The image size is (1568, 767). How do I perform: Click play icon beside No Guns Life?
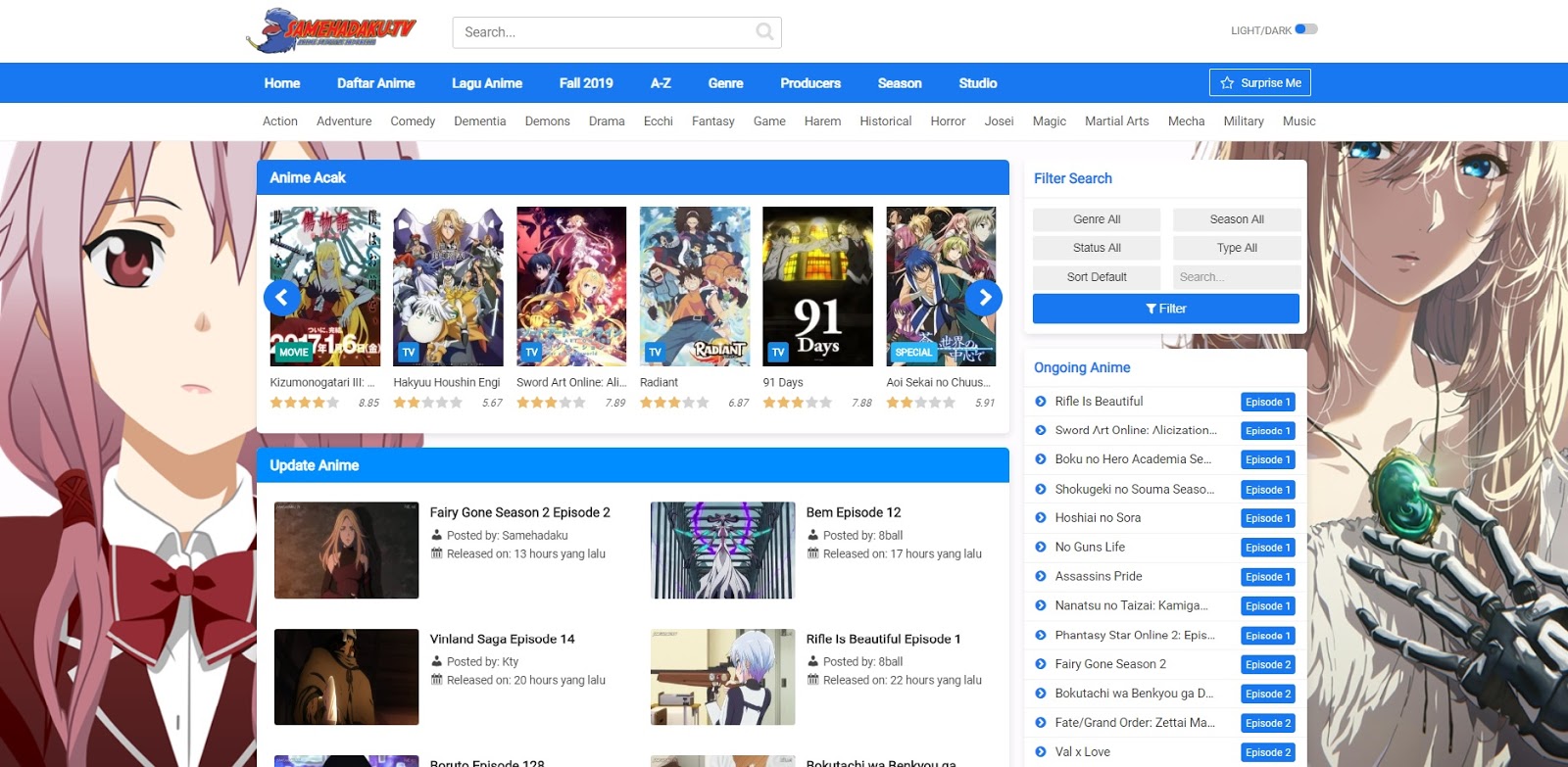click(x=1041, y=547)
